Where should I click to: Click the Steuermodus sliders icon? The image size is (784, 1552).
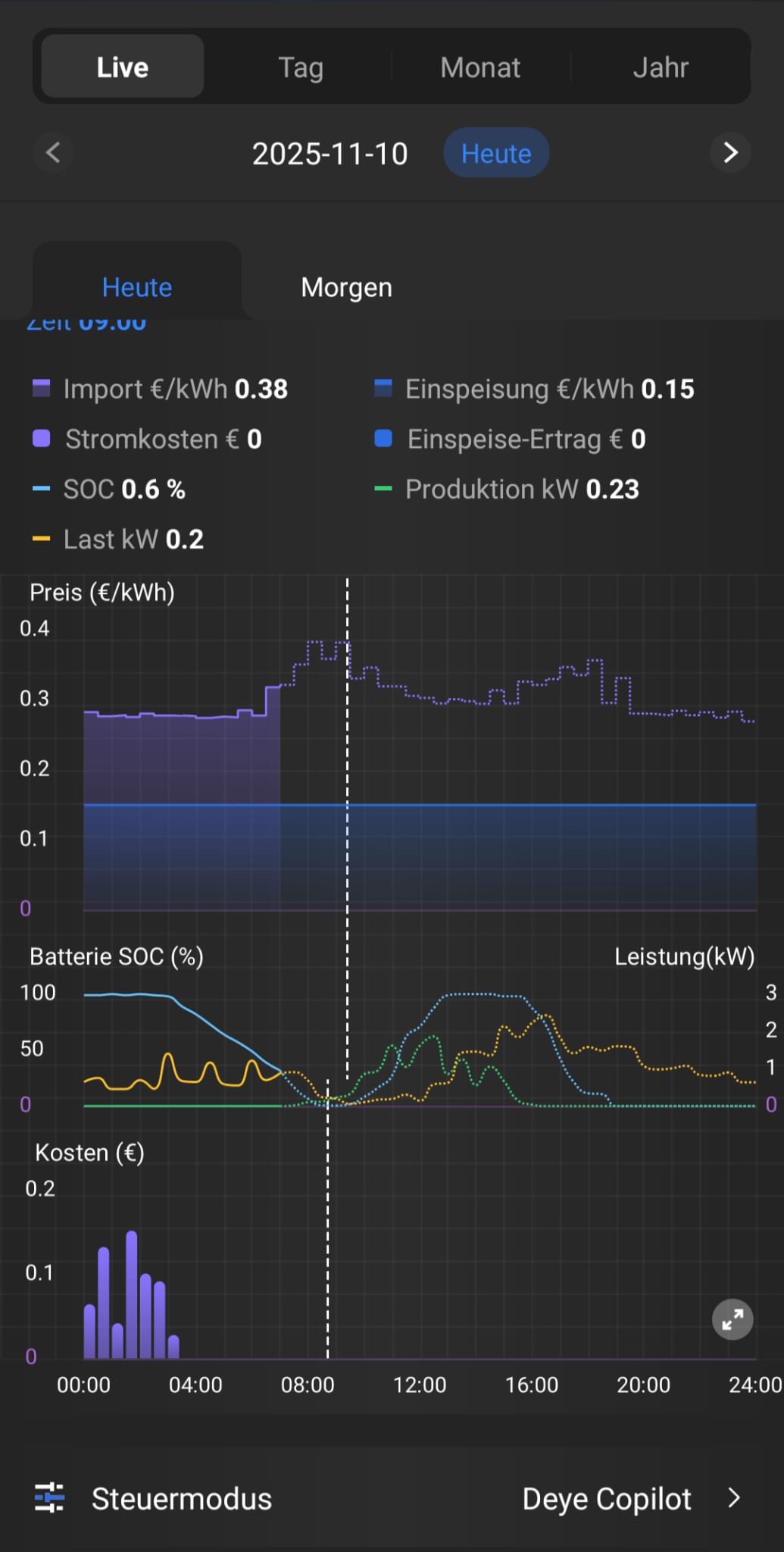point(50,1498)
